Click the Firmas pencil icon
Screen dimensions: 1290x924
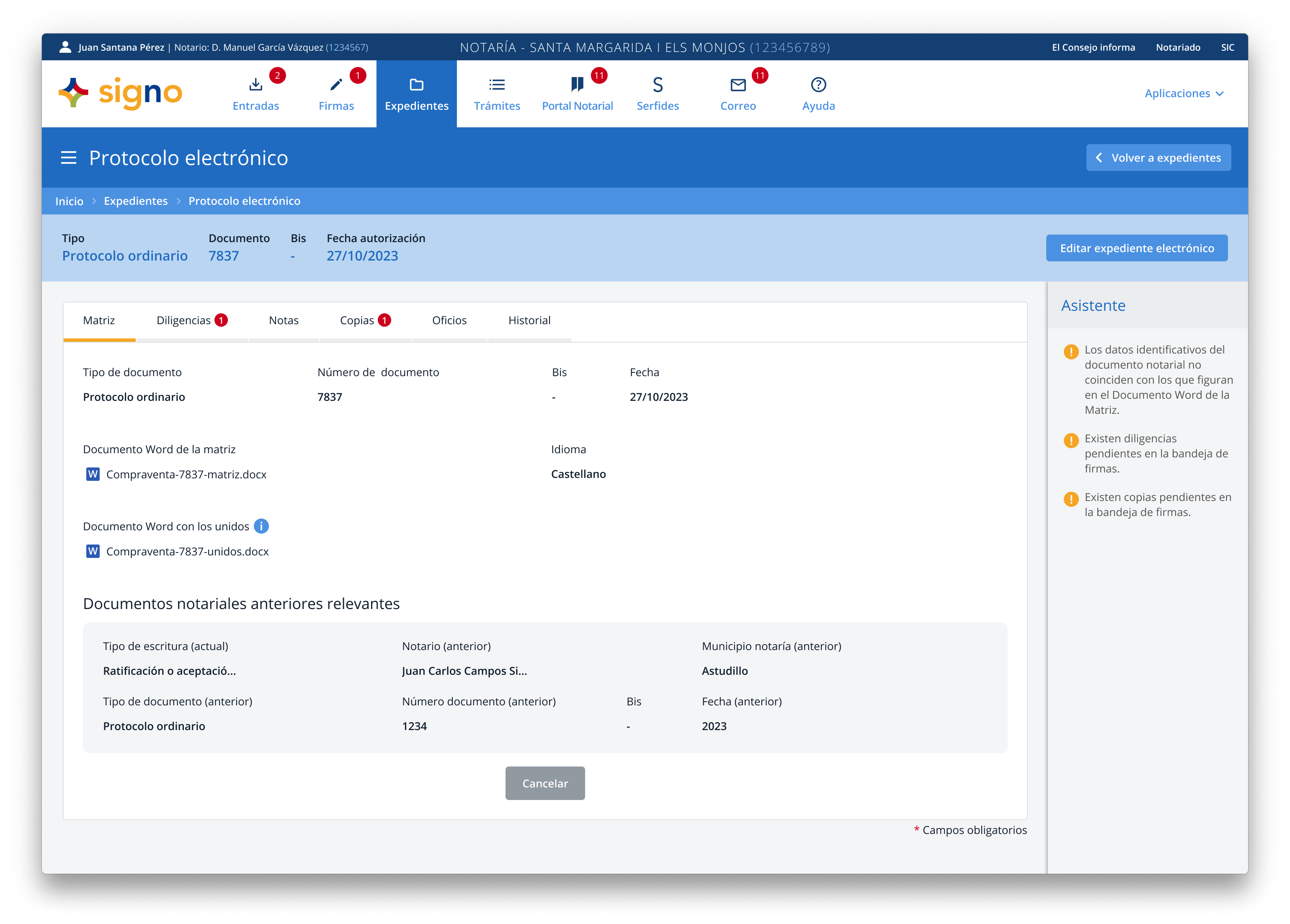pyautogui.click(x=336, y=85)
